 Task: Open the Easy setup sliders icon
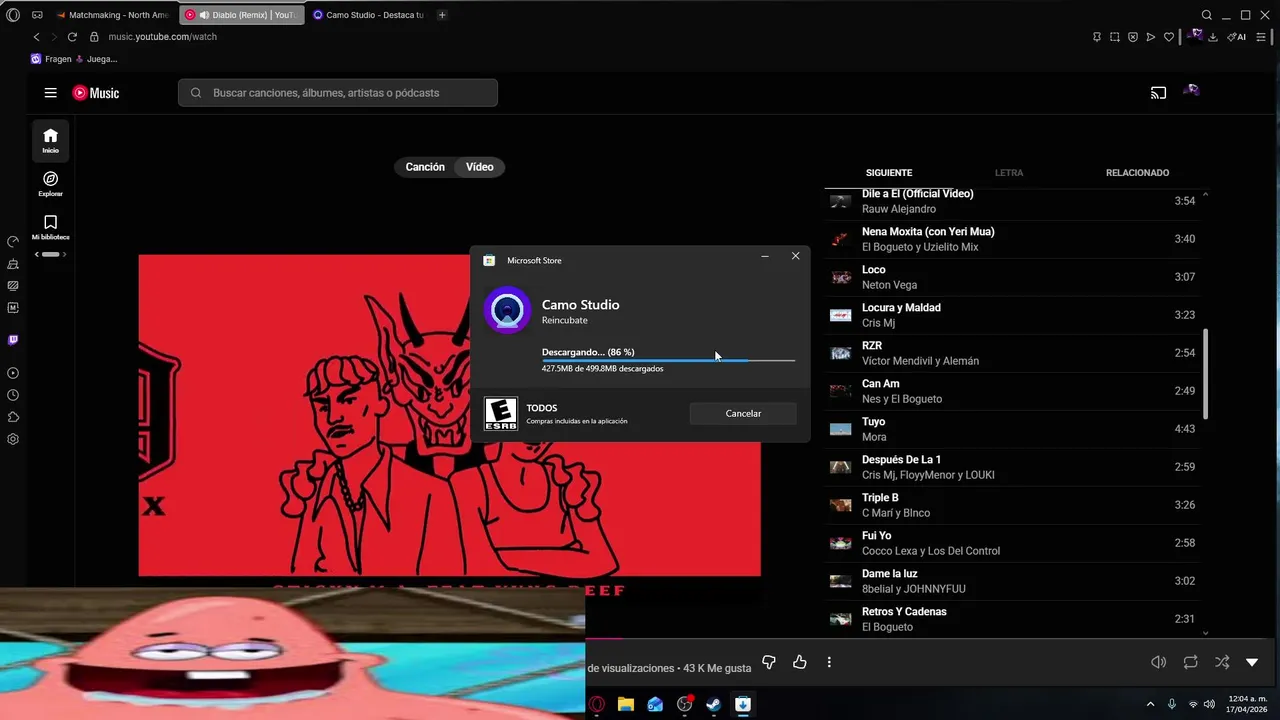(1261, 37)
